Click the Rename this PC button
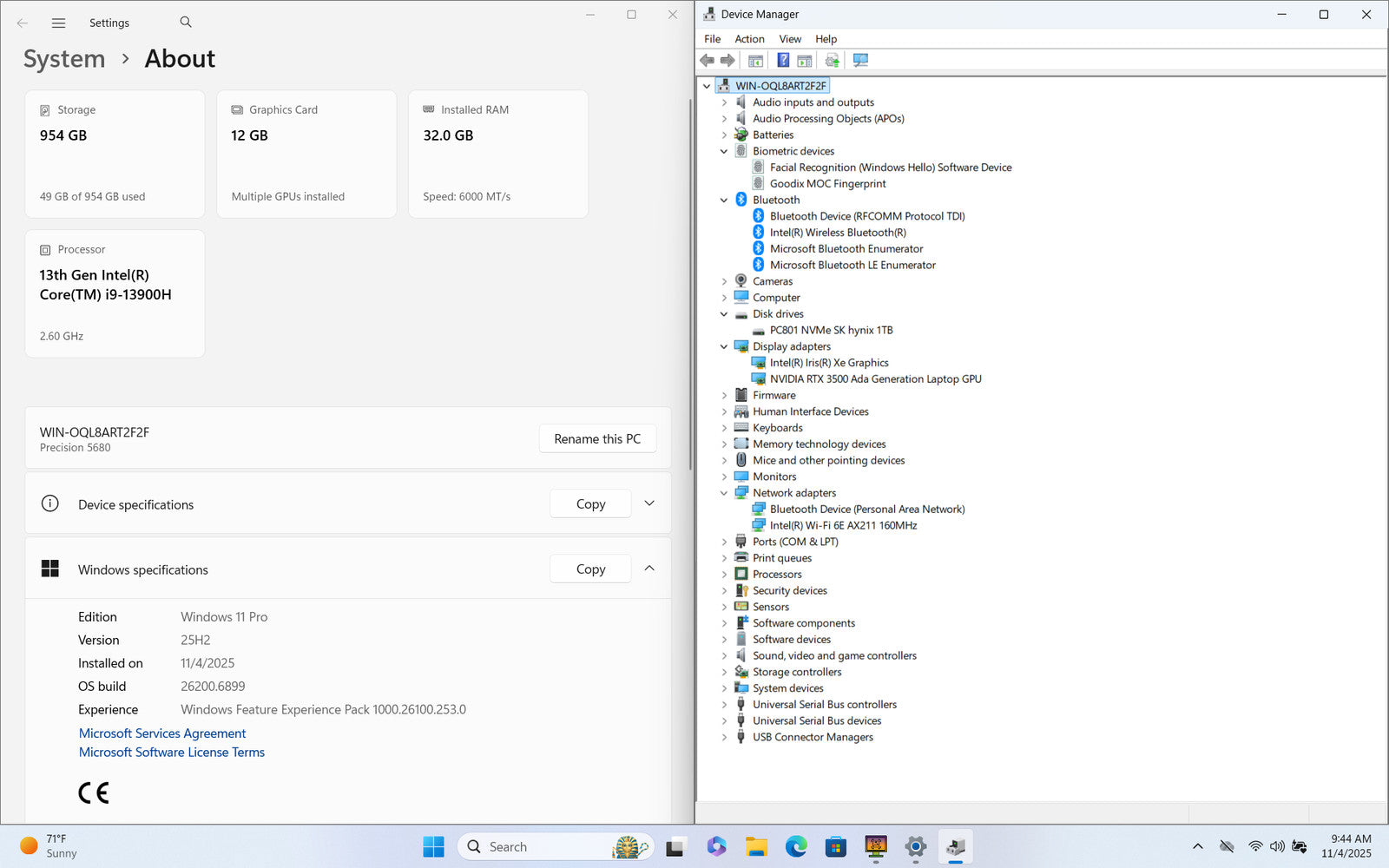1389x868 pixels. [x=597, y=439]
